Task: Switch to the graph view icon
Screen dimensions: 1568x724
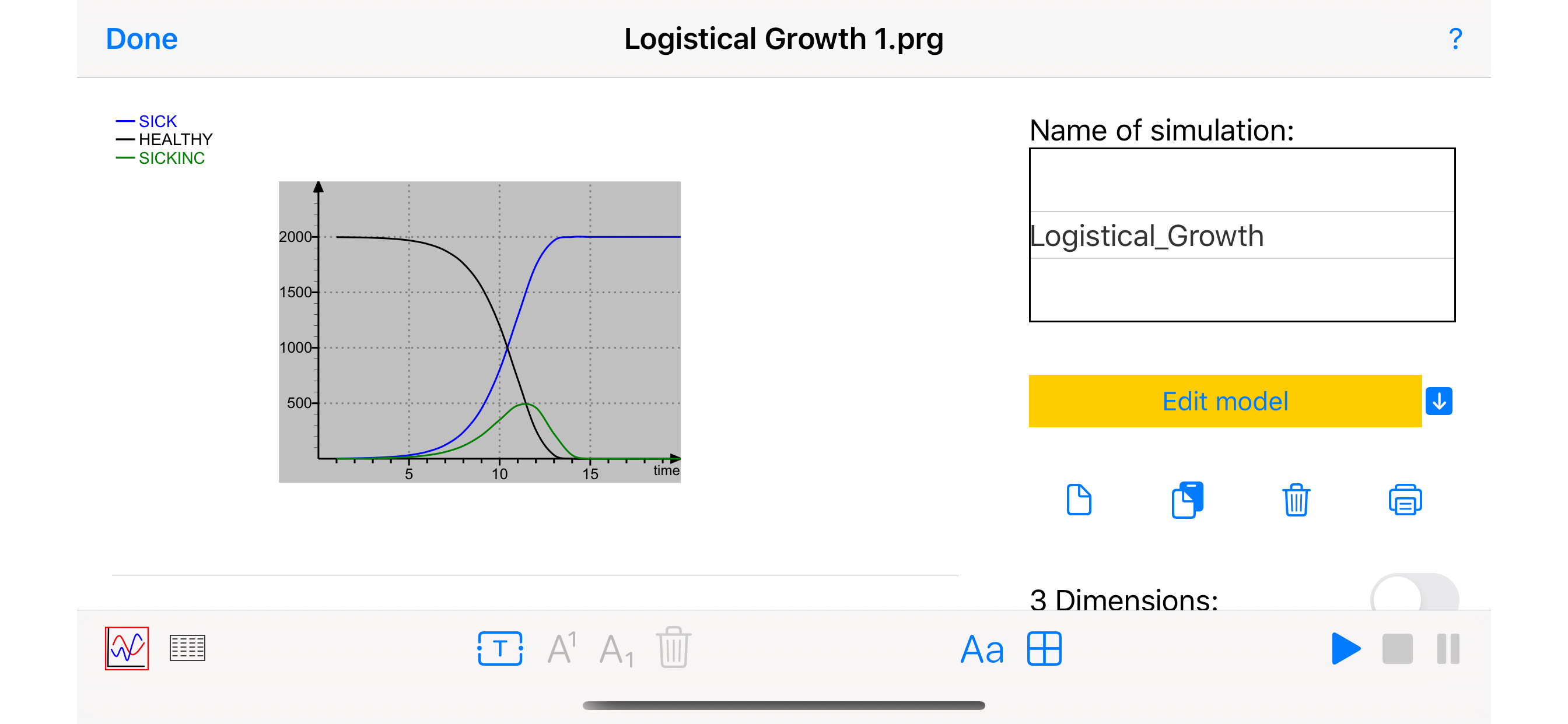Action: [x=127, y=648]
